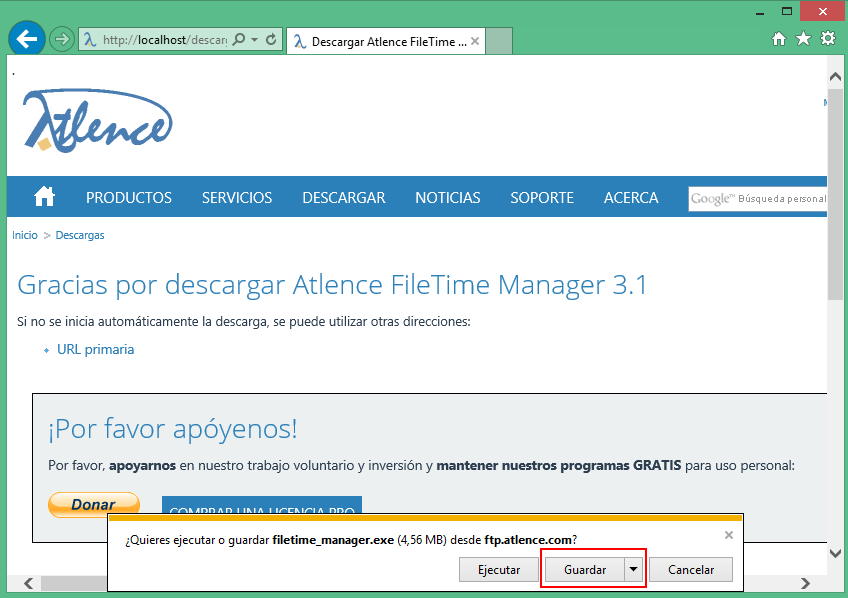Click 'COMPRAR UNA LICENCIA PRO' button
The image size is (848, 598).
[x=262, y=505]
